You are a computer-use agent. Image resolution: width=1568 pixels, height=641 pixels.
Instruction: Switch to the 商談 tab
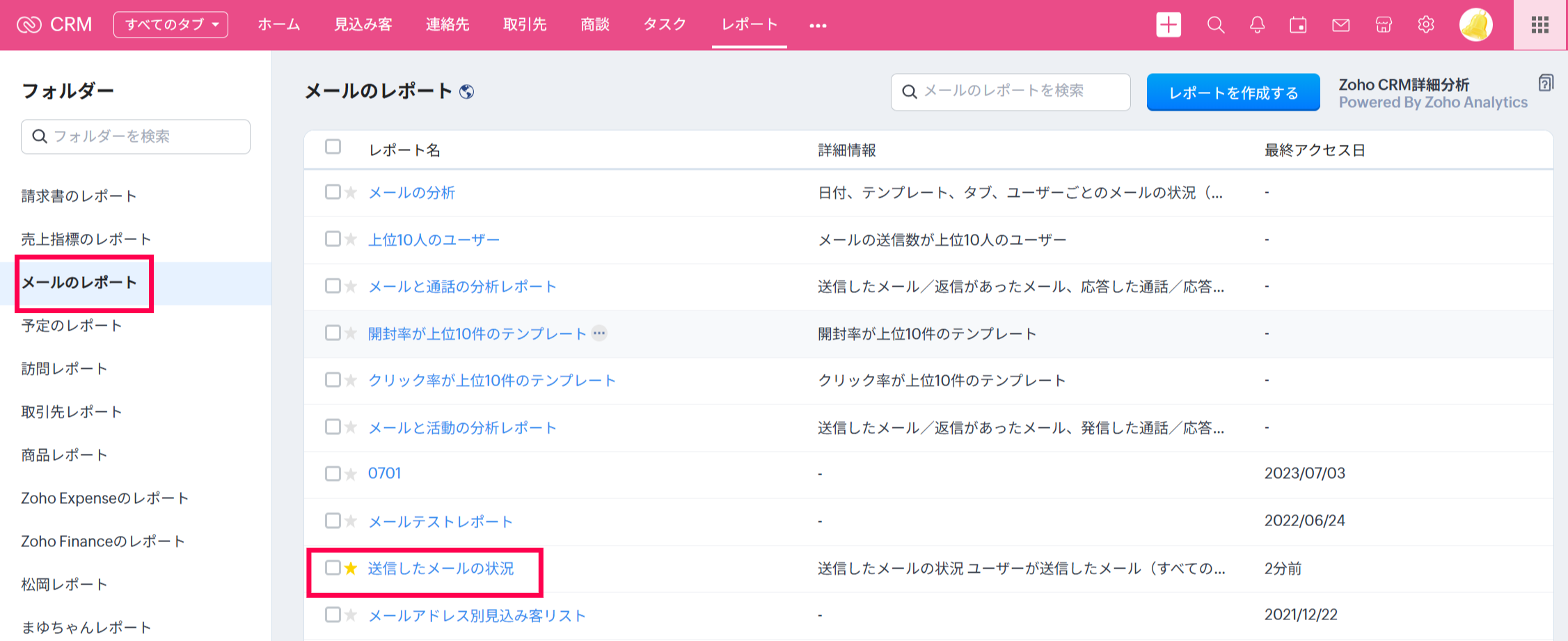pyautogui.click(x=595, y=25)
